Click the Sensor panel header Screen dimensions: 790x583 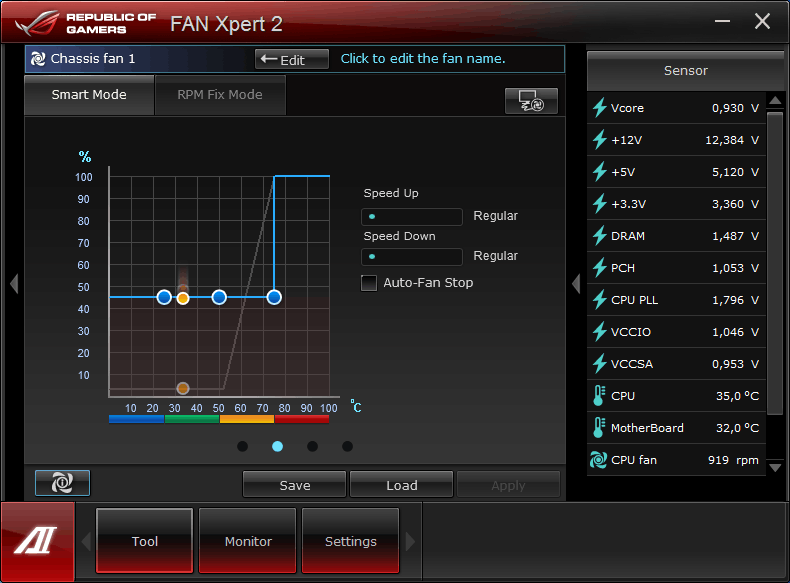[685, 71]
